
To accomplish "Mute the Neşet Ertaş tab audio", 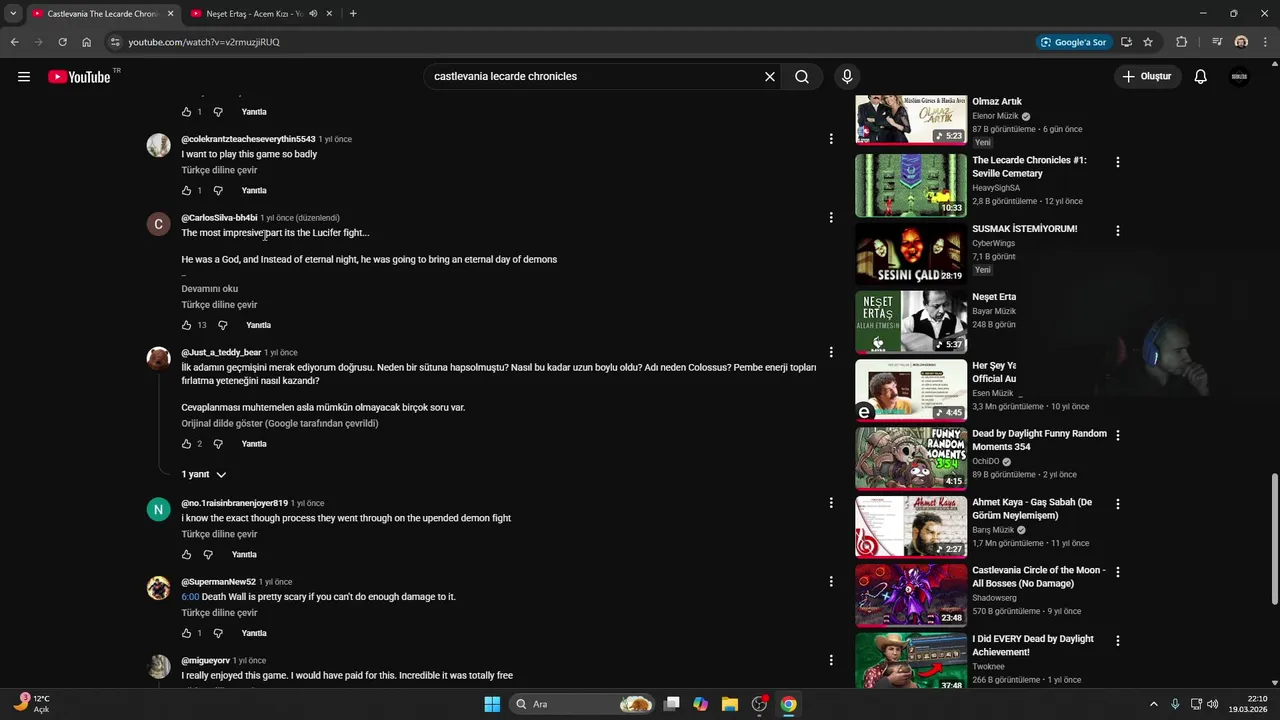I will click(x=313, y=14).
